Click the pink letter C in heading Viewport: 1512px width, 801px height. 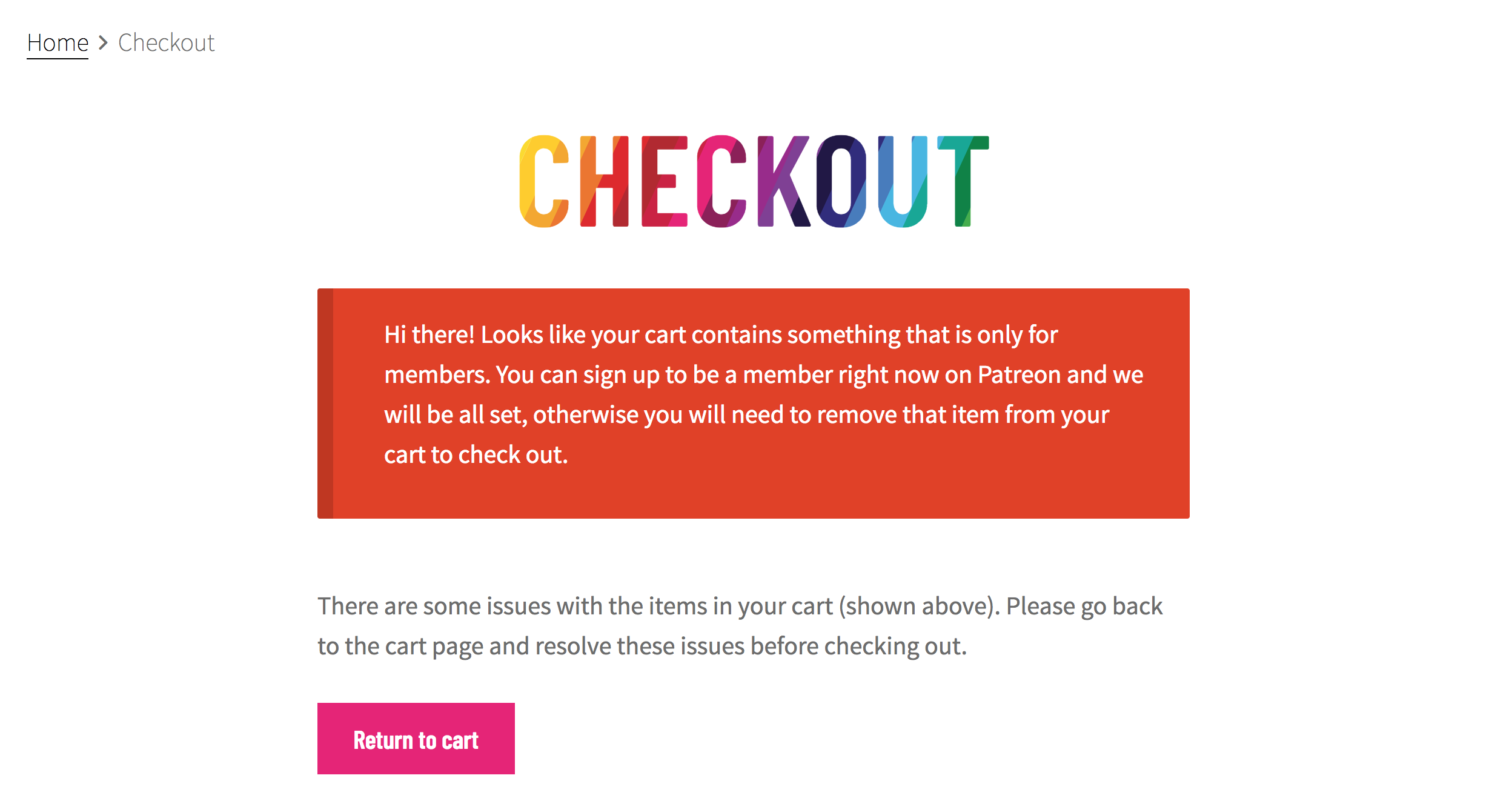721,181
